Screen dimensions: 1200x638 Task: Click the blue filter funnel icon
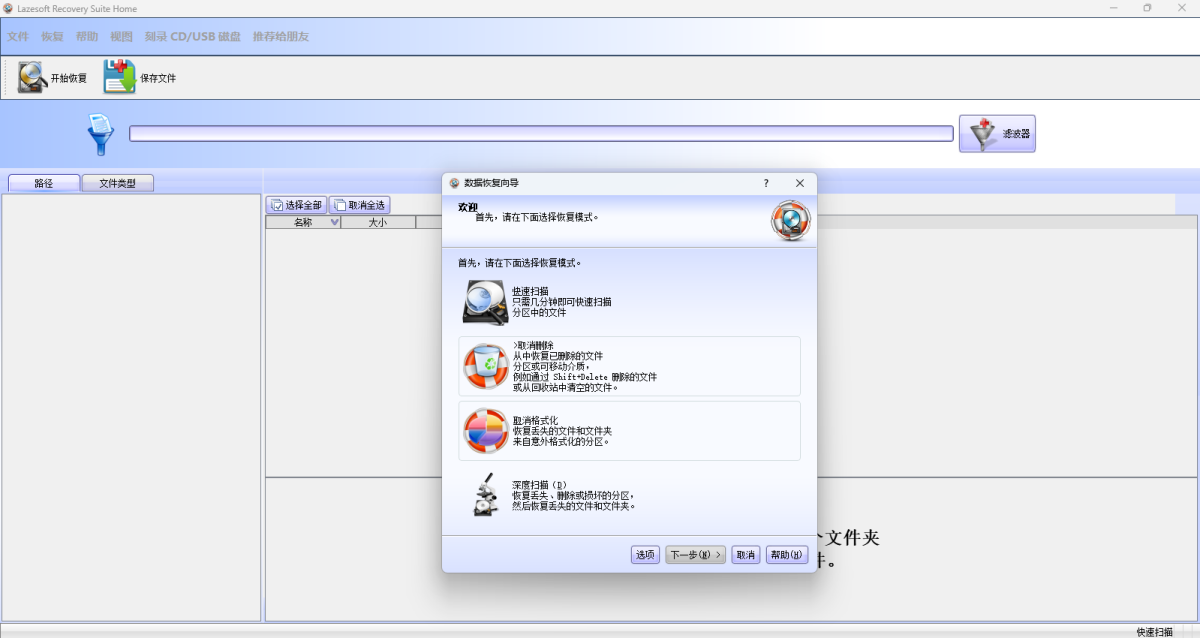[101, 134]
